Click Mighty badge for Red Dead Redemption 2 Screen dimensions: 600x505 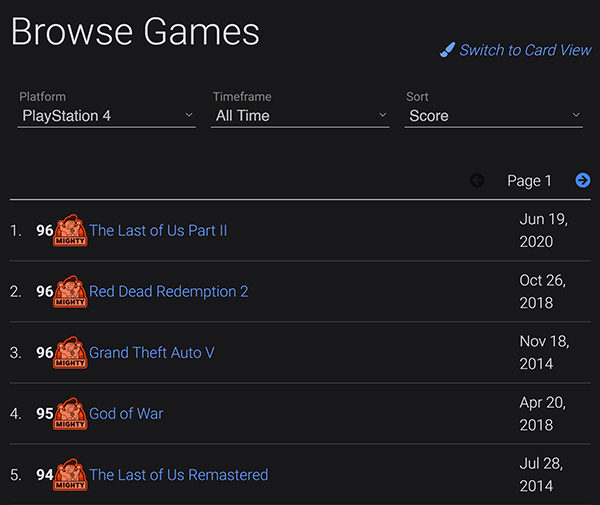[x=70, y=292]
